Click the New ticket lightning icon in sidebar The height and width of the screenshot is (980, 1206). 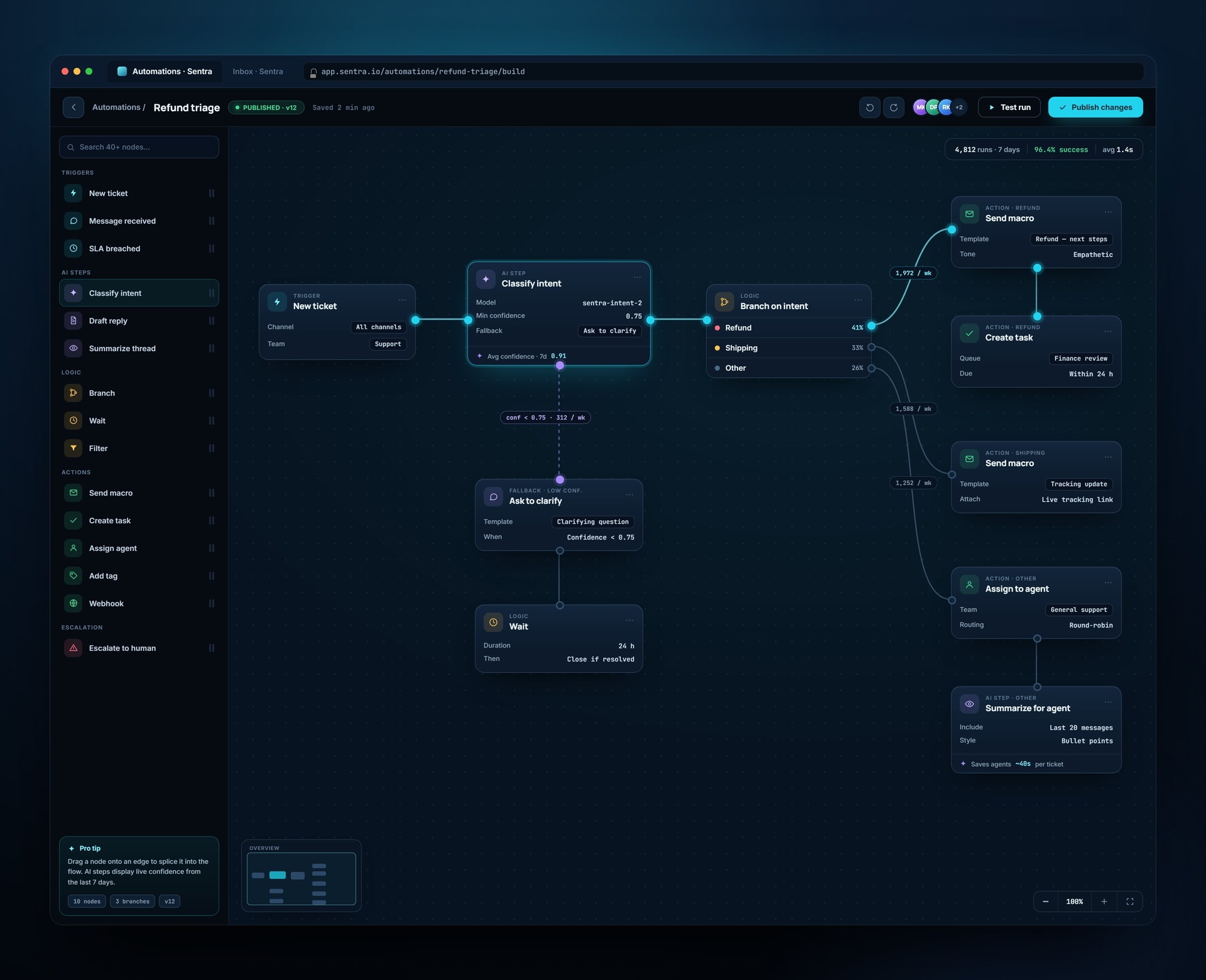(73, 193)
